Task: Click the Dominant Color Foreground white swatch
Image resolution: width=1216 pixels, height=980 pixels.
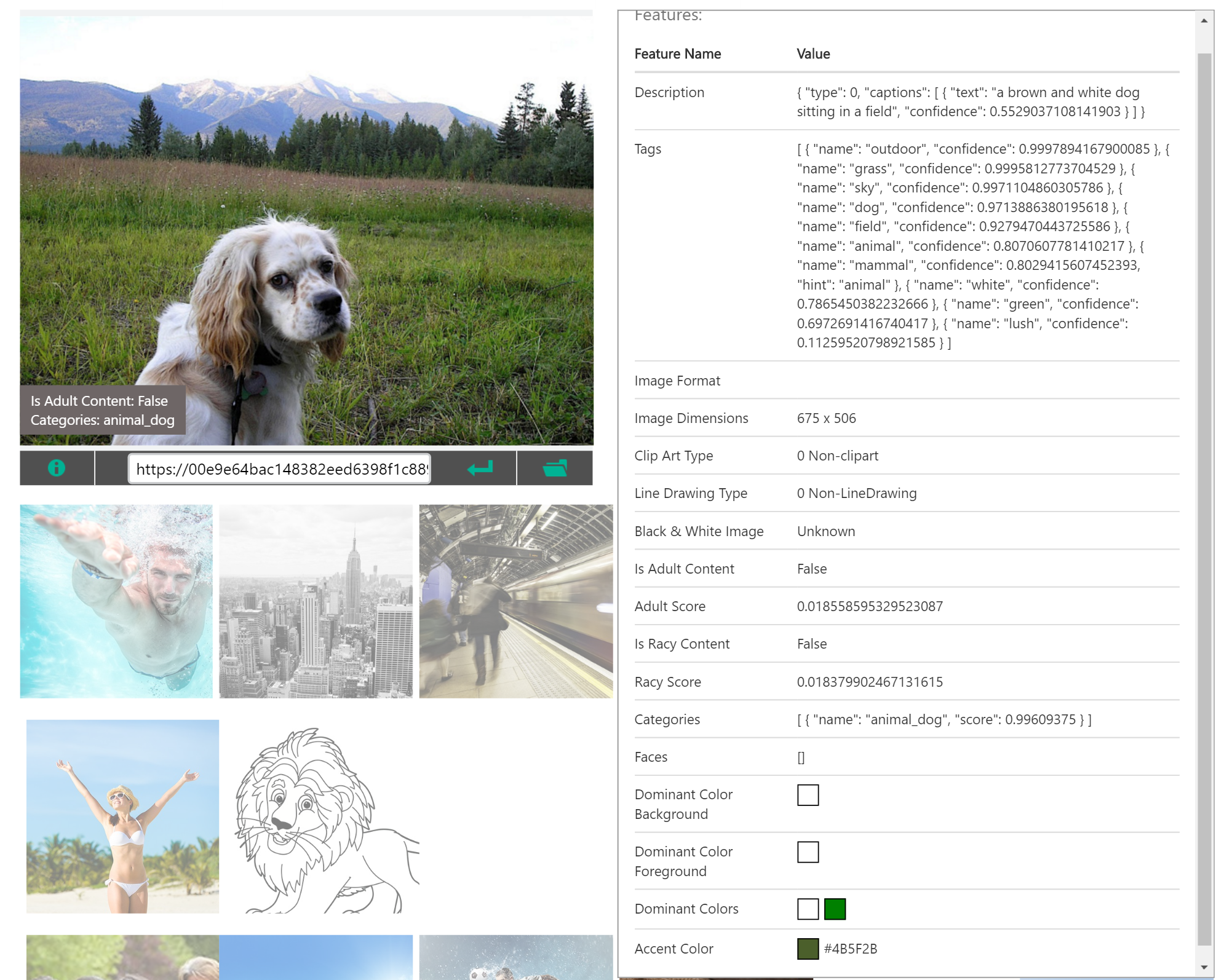Action: coord(808,852)
